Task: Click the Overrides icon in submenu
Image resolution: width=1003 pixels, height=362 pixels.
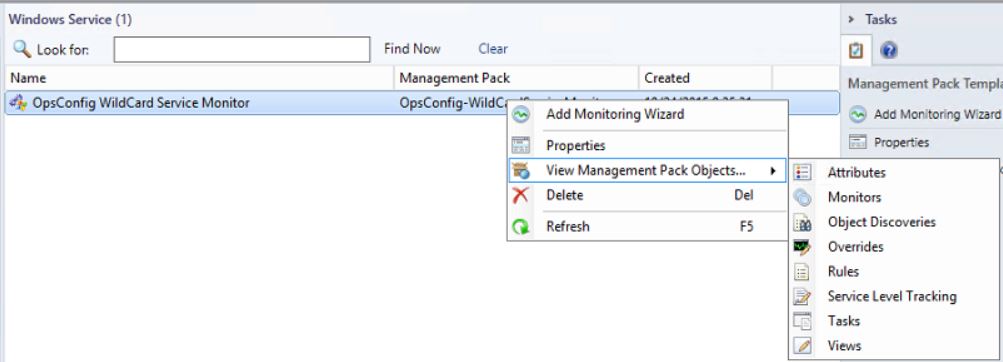Action: [802, 247]
